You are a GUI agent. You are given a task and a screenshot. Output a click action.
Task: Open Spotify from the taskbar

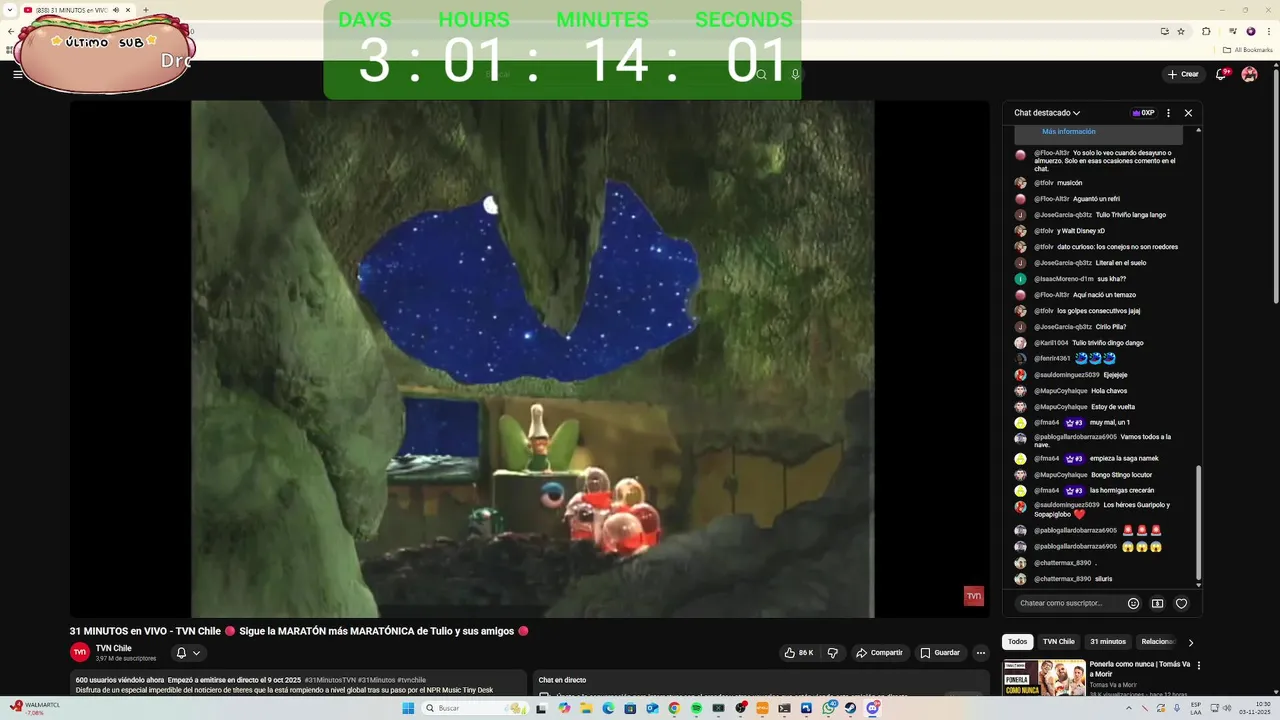pyautogui.click(x=696, y=708)
